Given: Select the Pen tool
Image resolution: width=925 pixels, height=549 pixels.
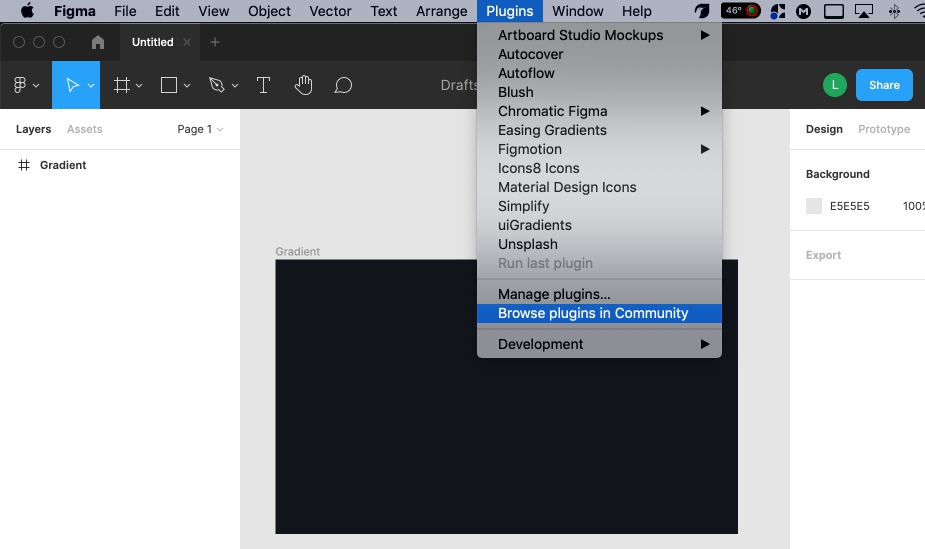Looking at the screenshot, I should coord(217,85).
